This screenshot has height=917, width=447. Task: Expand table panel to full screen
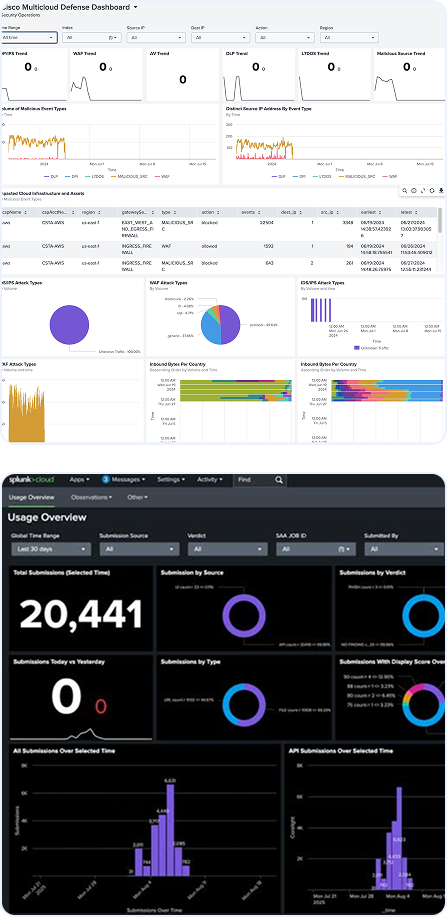(x=422, y=191)
